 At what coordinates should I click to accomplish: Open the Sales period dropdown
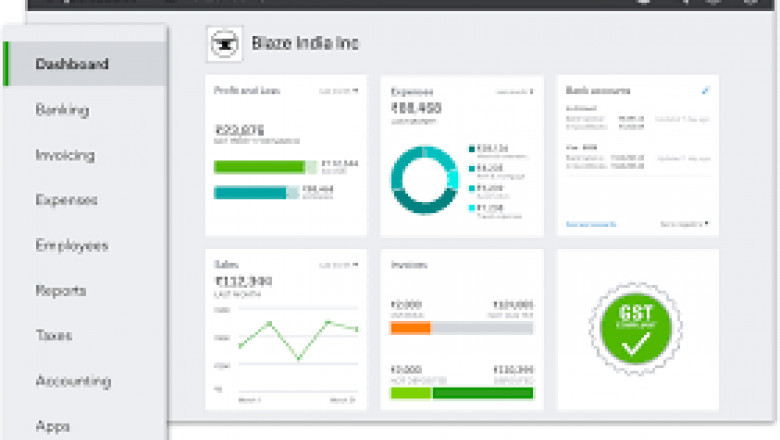338,265
